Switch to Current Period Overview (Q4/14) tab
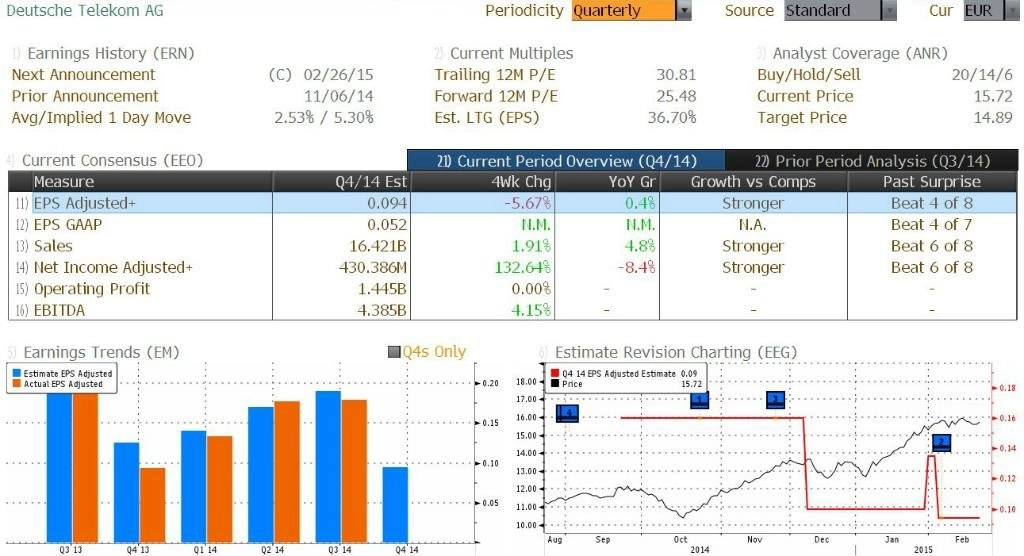 pyautogui.click(x=566, y=161)
